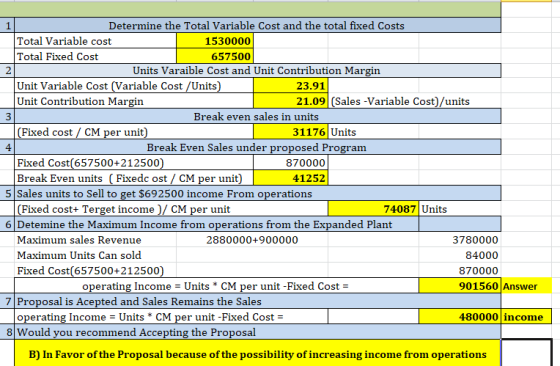Click the yellow 'income' cell
This screenshot has height=366, width=560.
click(x=526, y=317)
